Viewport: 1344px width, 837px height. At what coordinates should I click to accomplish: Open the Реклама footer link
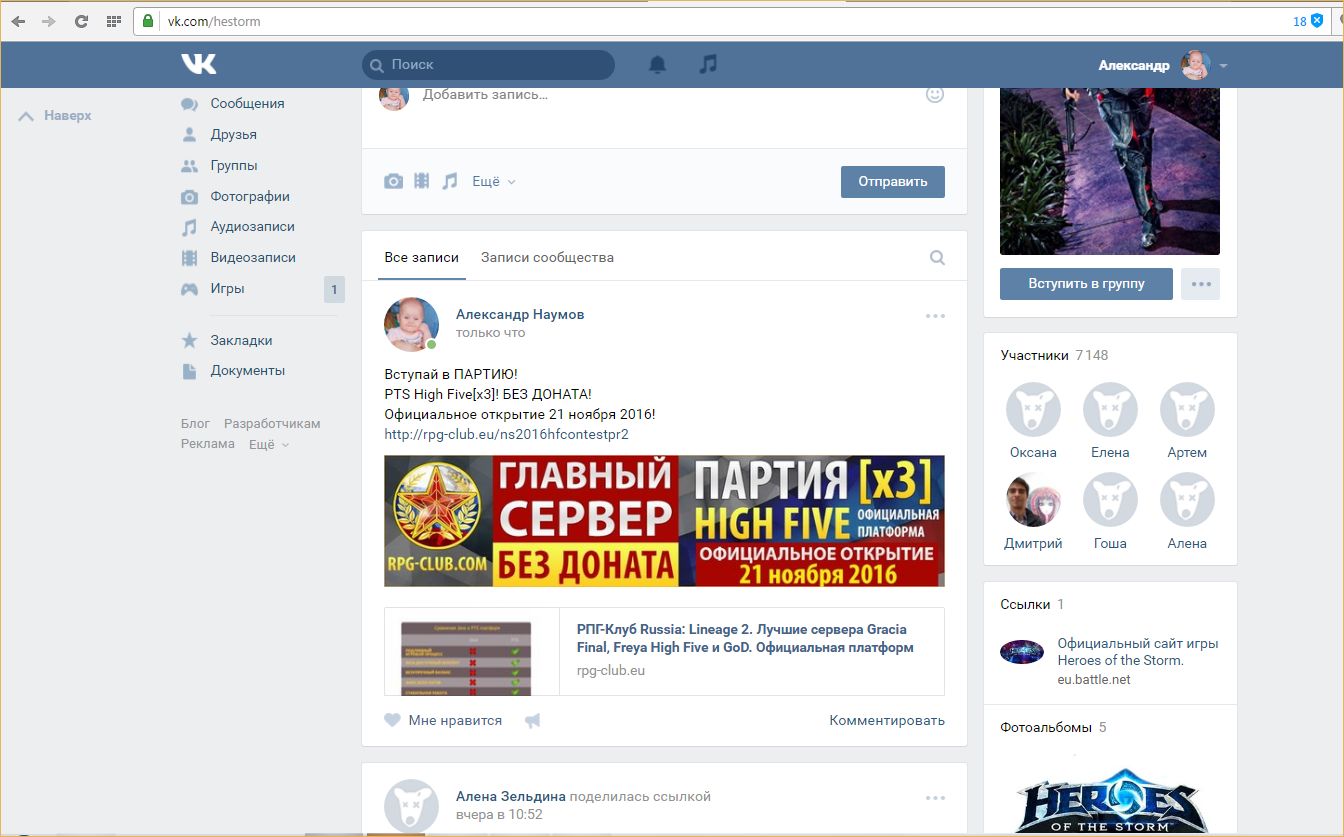coord(208,444)
